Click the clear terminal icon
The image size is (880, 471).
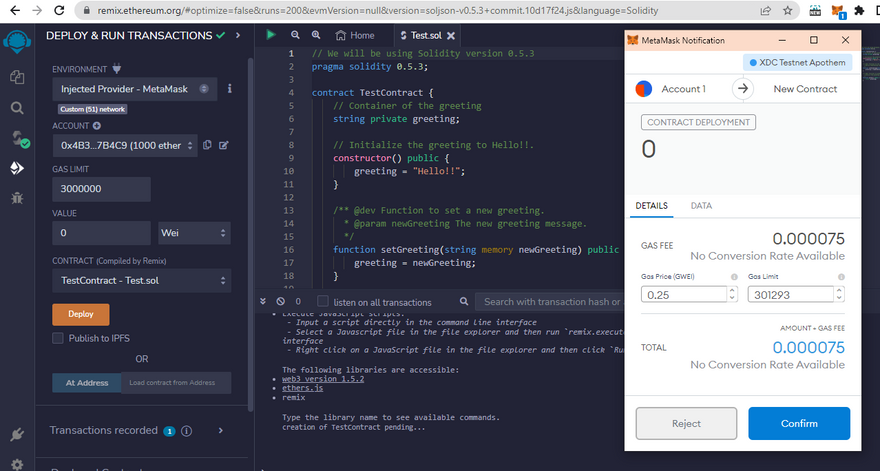tap(280, 301)
